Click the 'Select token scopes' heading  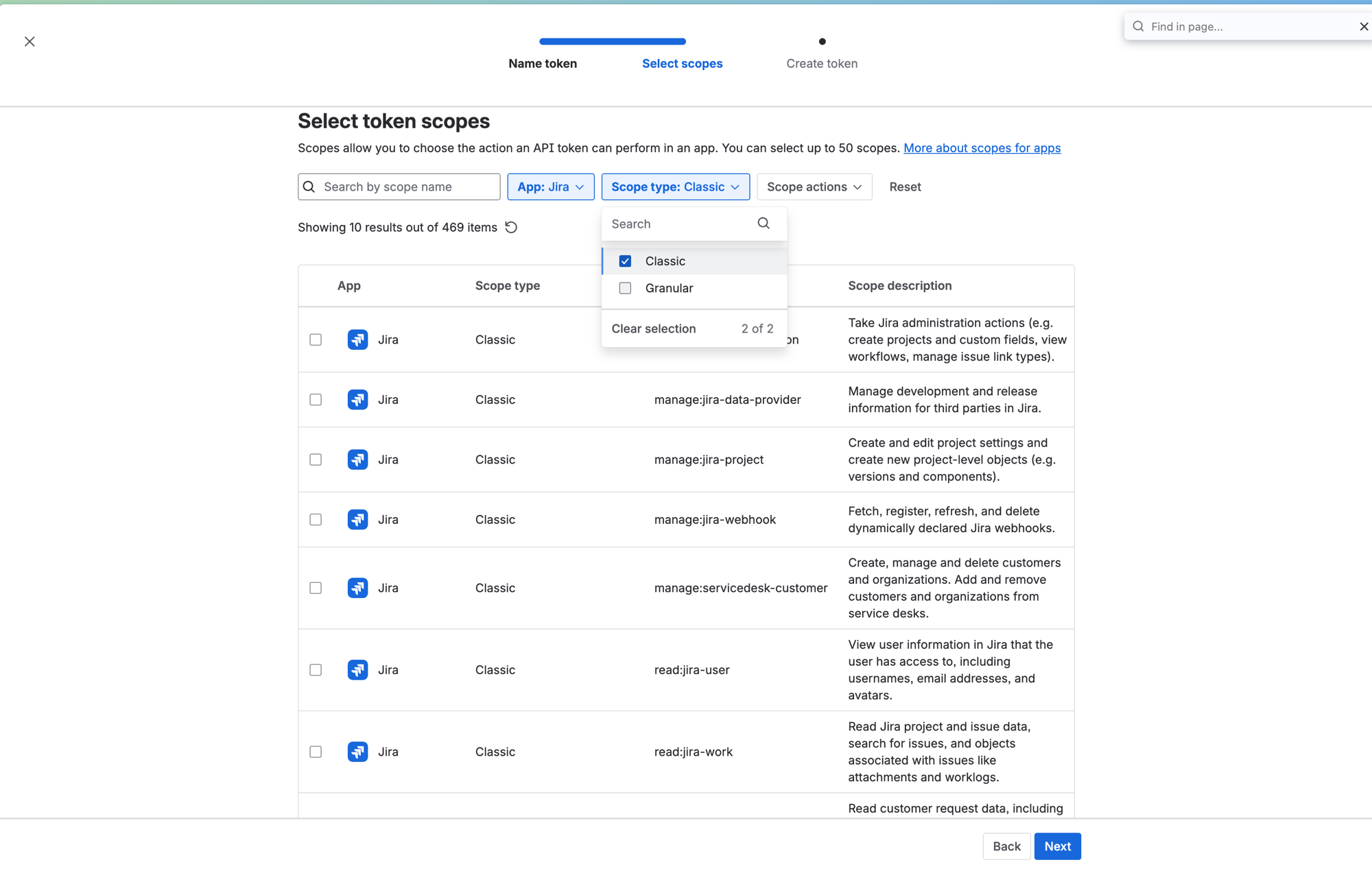(394, 121)
